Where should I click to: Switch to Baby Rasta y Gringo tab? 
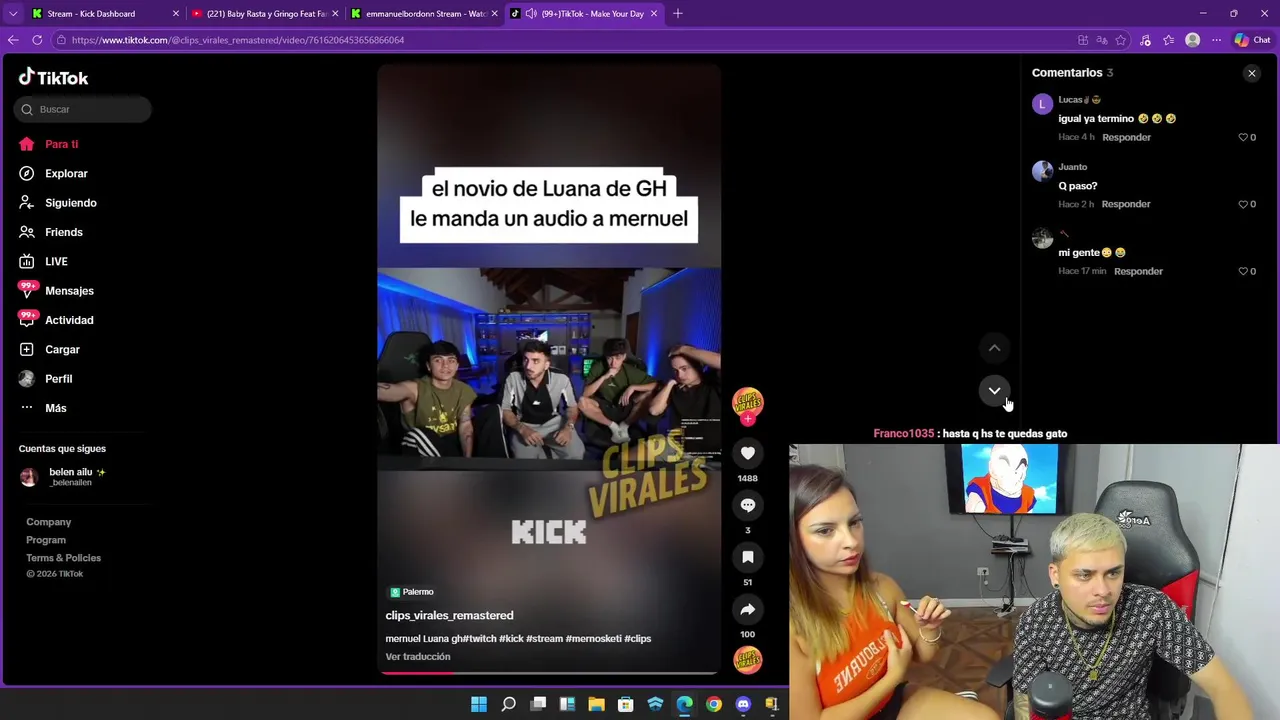click(265, 14)
